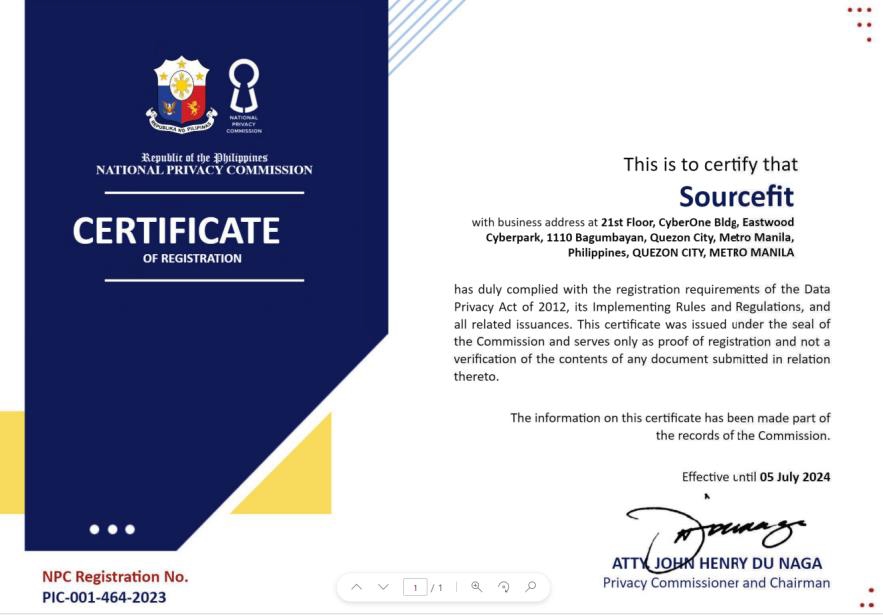
Task: Click the National Privacy Commission keyhole logo
Action: [244, 96]
